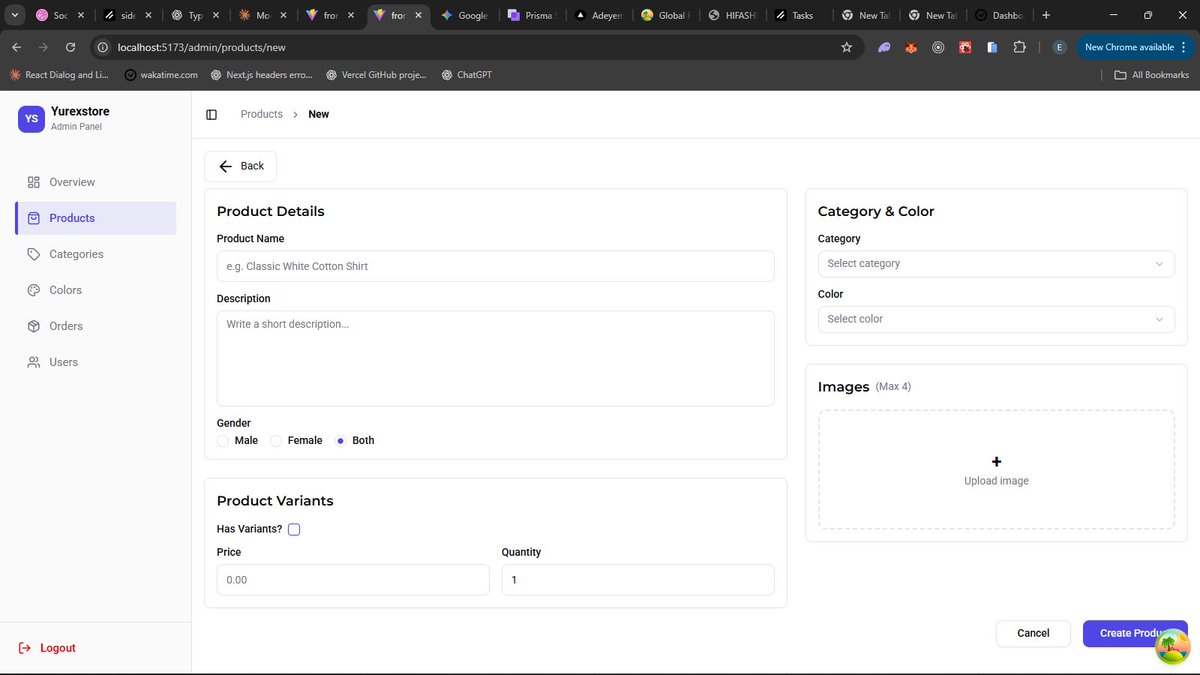Switch to the Prisma browser tab
1200x675 pixels.
[531, 15]
